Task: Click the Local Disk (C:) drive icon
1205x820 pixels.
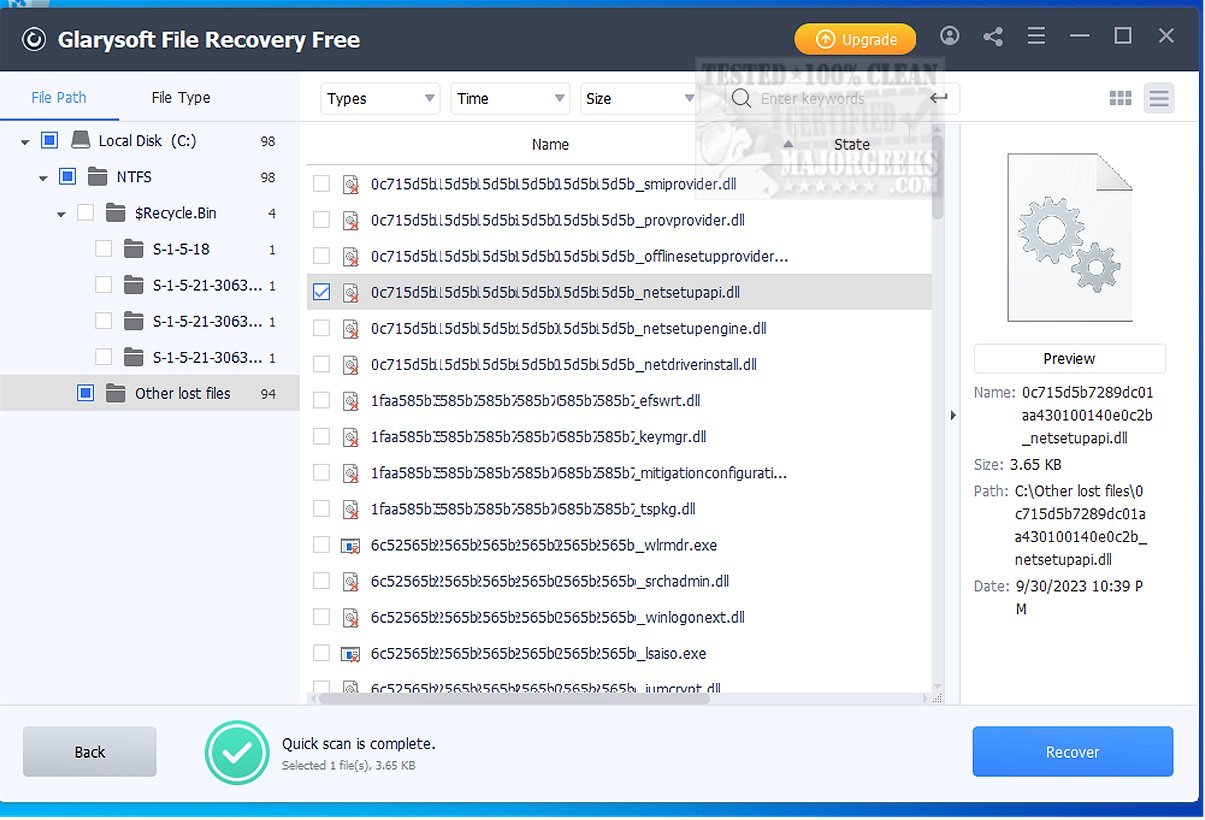Action: tap(80, 141)
